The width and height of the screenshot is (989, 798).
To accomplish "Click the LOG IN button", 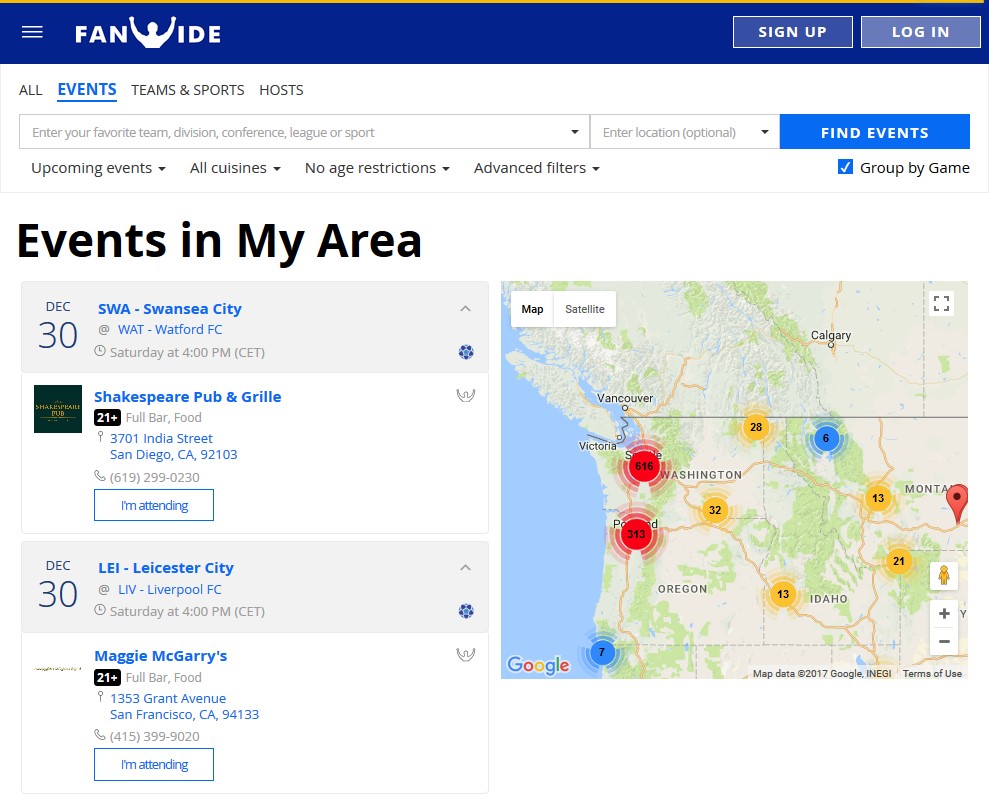I will [x=920, y=32].
